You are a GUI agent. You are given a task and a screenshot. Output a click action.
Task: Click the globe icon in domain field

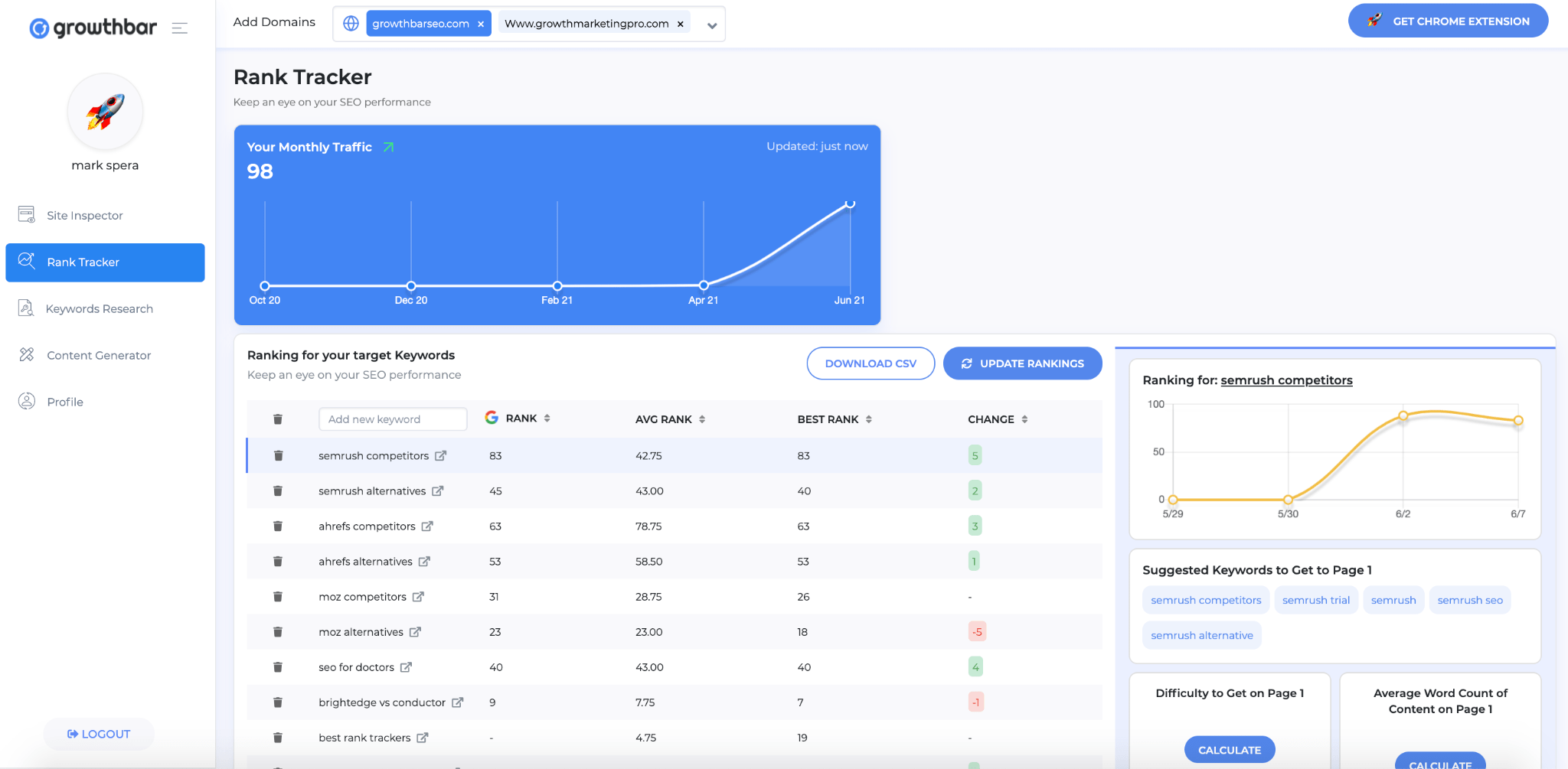coord(351,24)
